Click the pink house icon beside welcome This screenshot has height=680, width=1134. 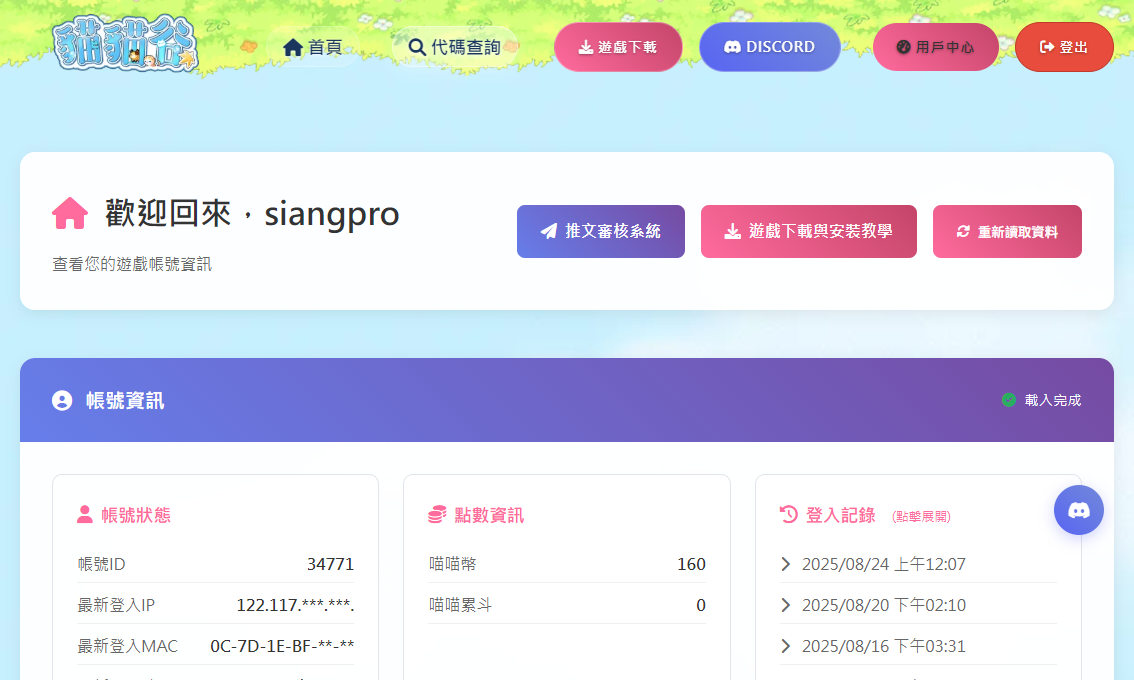pyautogui.click(x=70, y=213)
